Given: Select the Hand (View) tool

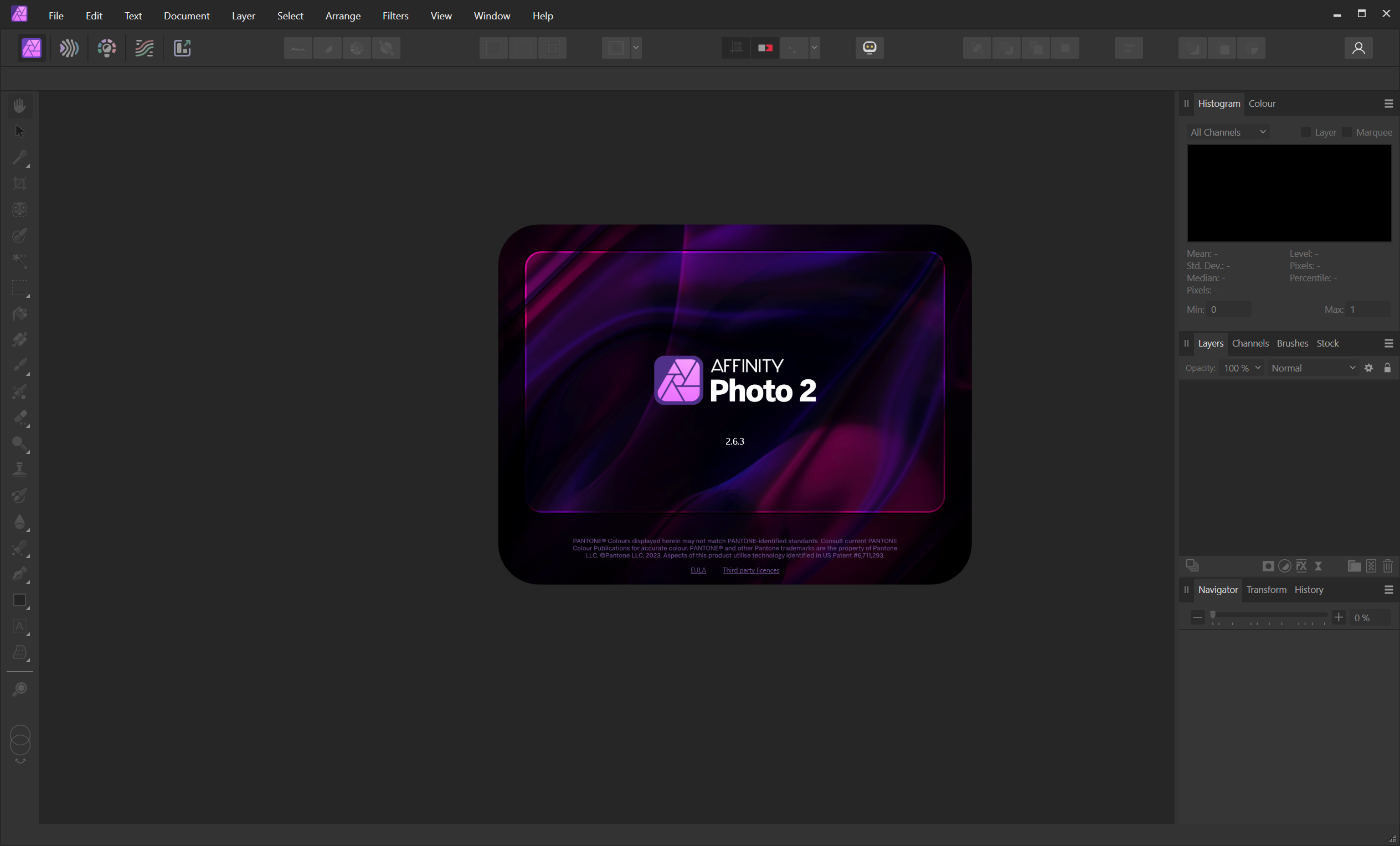Looking at the screenshot, I should (19, 106).
